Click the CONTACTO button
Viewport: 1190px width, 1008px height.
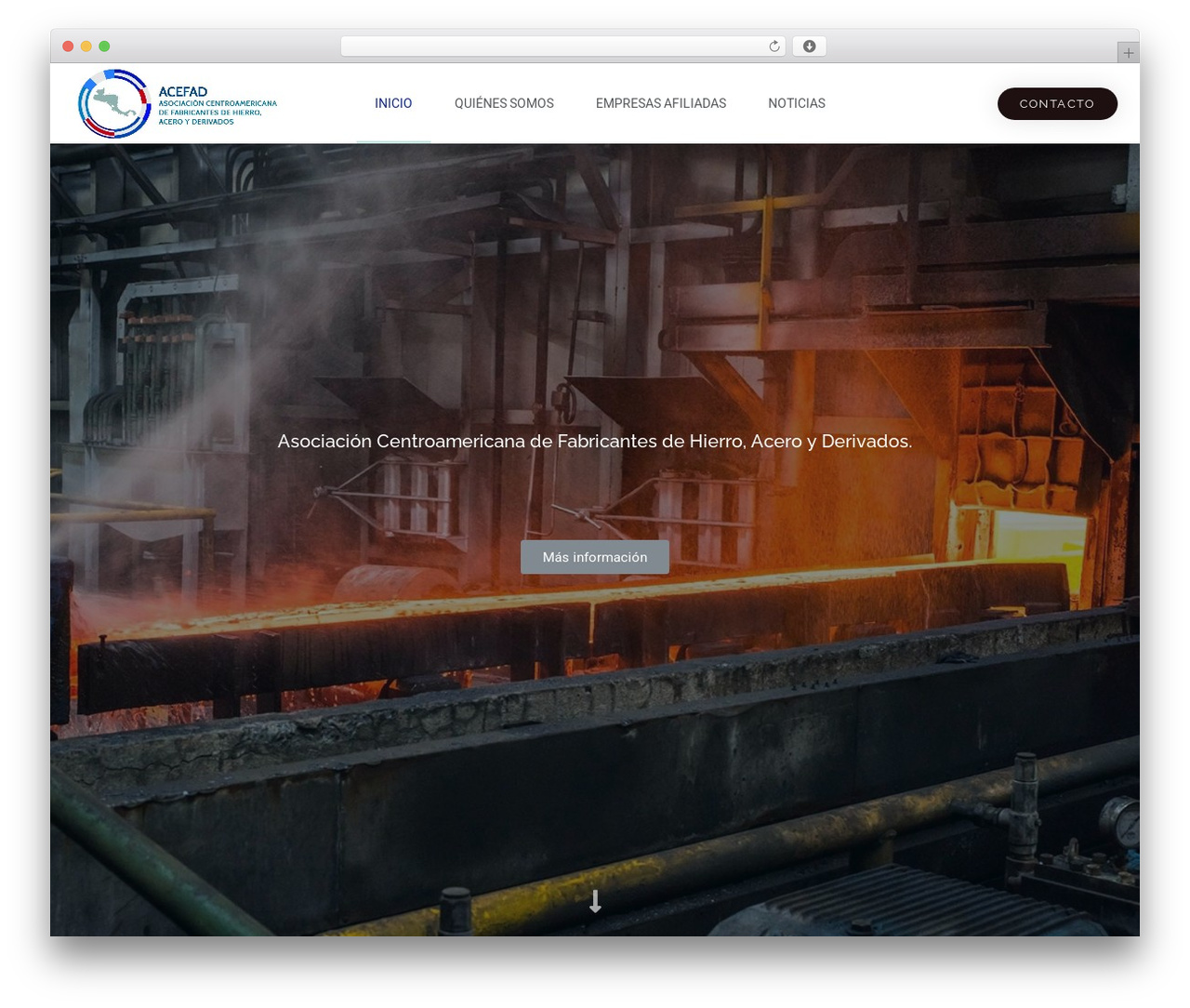click(1057, 103)
